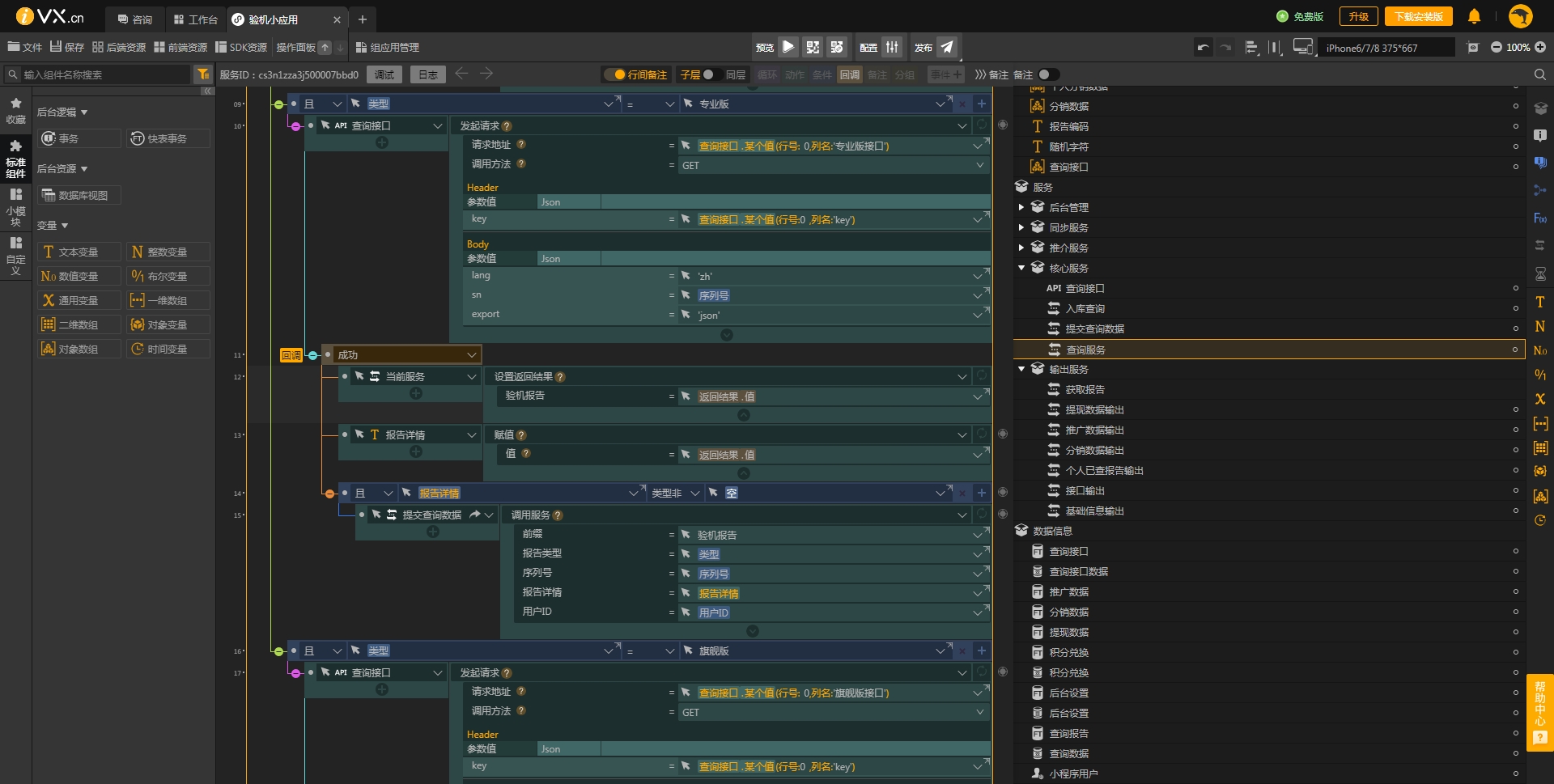Select 通用变量 generic variable component
The image size is (1554, 784).
pos(79,300)
